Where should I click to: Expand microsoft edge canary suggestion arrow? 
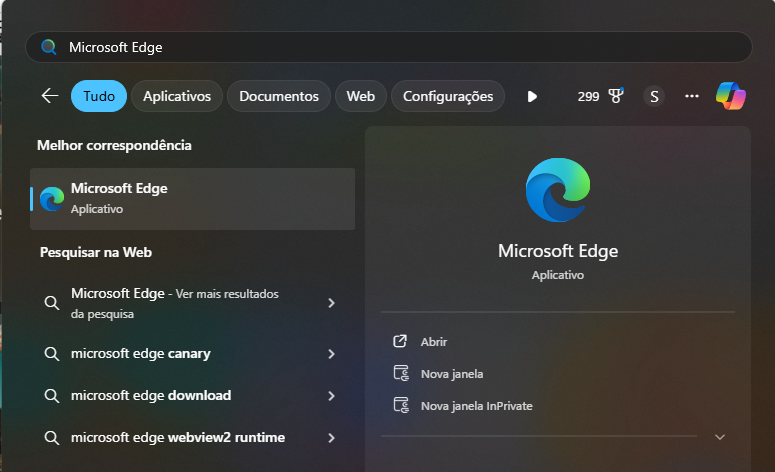tap(331, 354)
